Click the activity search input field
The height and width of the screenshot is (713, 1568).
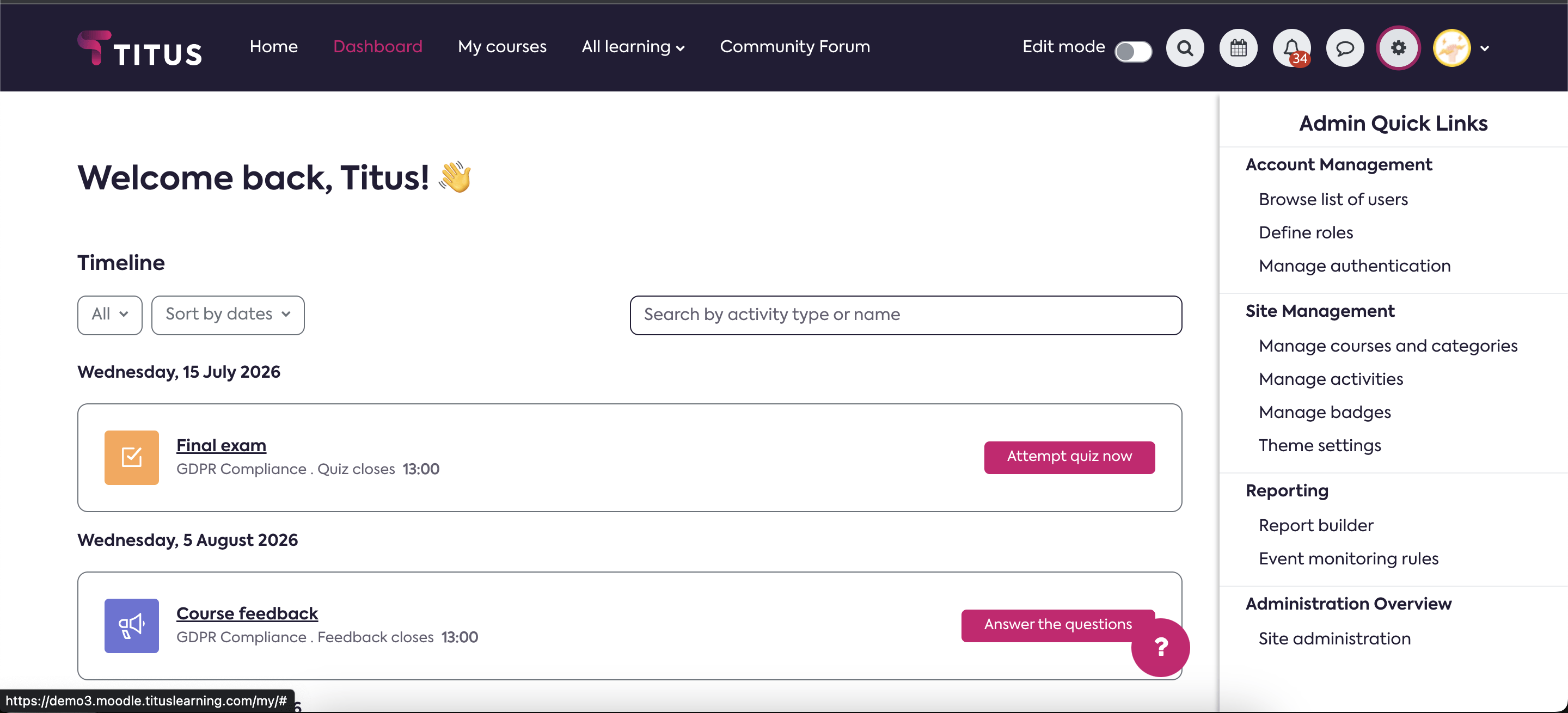point(905,315)
